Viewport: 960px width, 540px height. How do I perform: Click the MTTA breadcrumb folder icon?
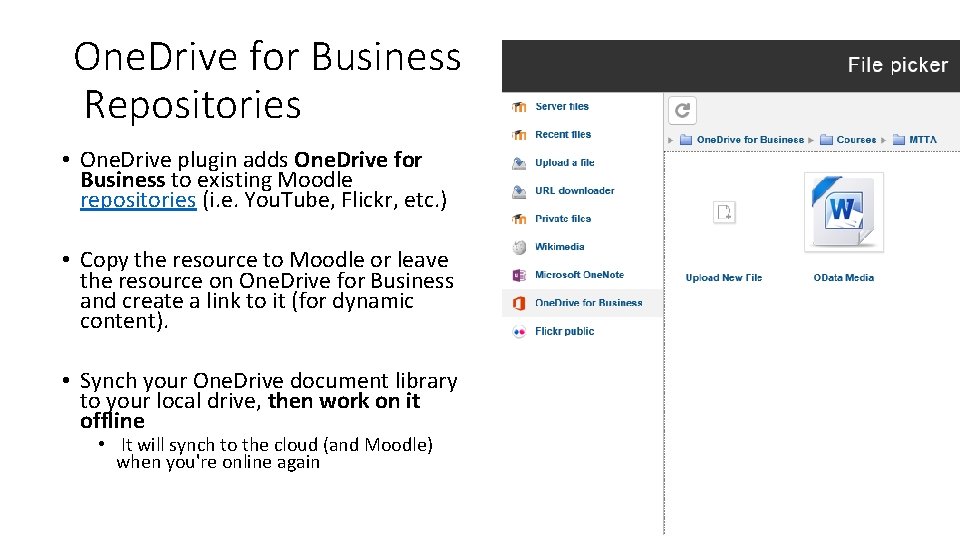(x=899, y=140)
